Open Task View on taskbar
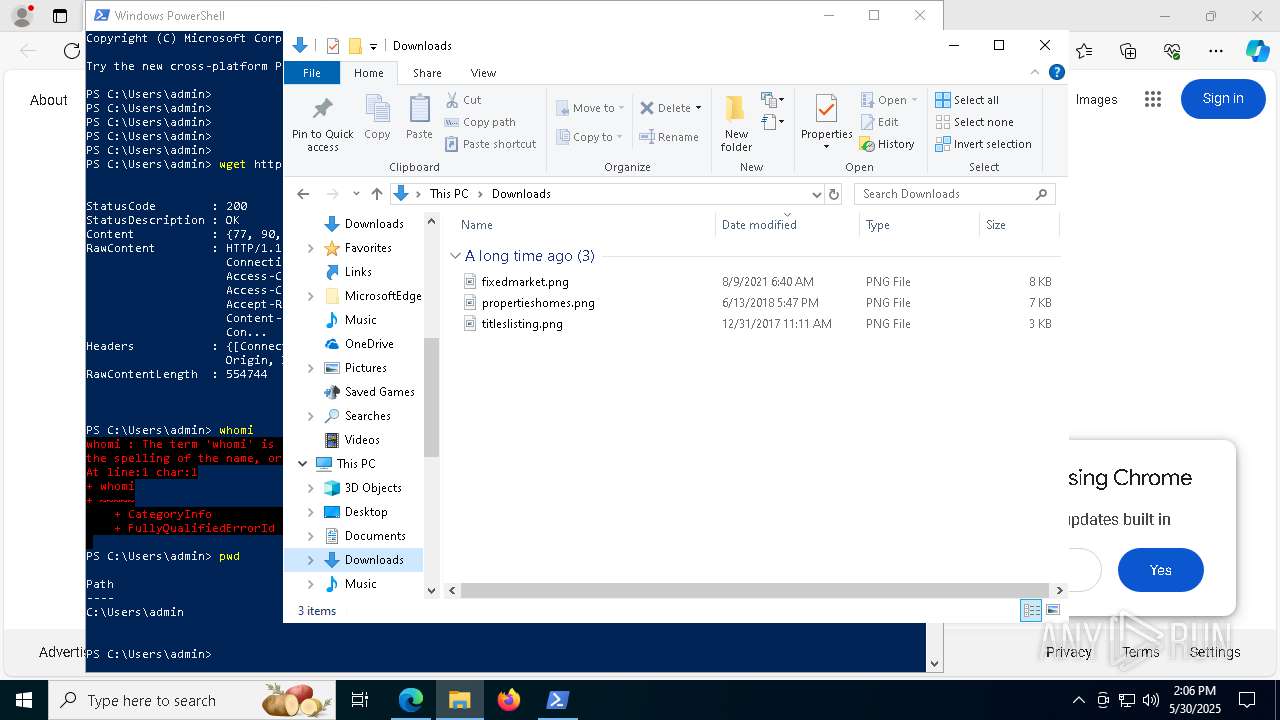The height and width of the screenshot is (720, 1280). click(360, 700)
